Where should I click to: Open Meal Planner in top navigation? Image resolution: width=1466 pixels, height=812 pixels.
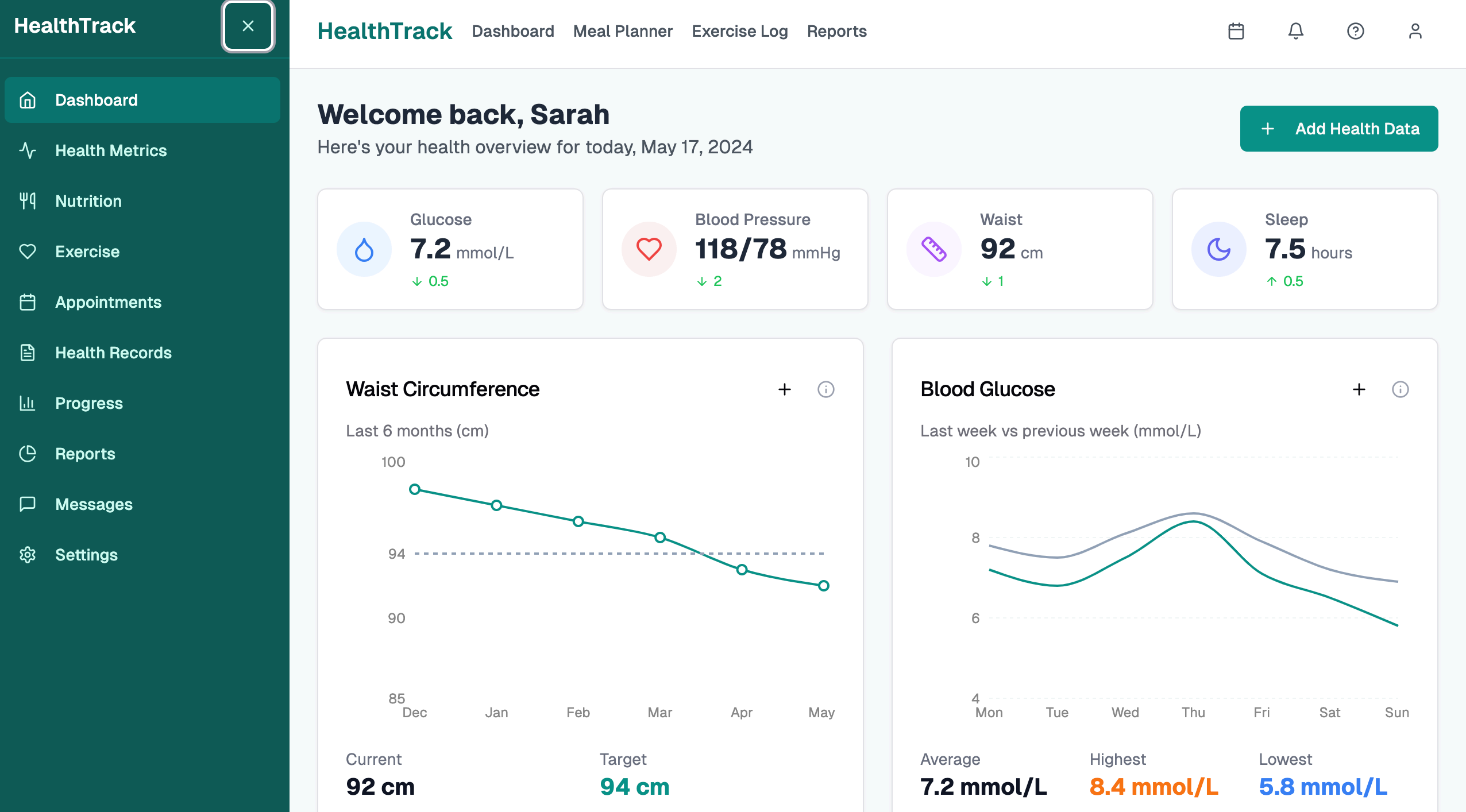623,31
